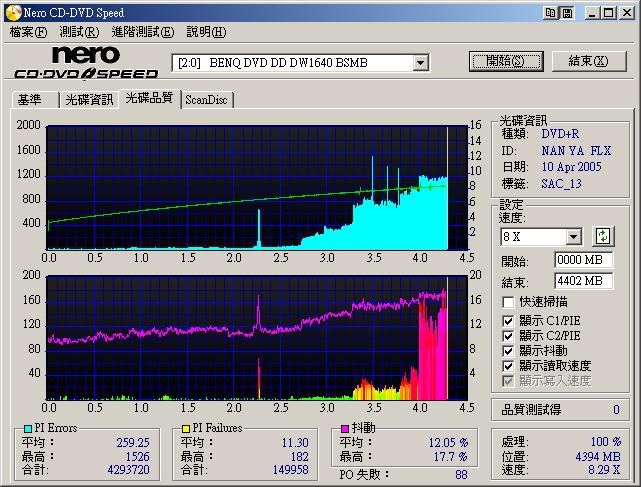Click the Nero CD-DVD Speed logo

click(x=86, y=61)
